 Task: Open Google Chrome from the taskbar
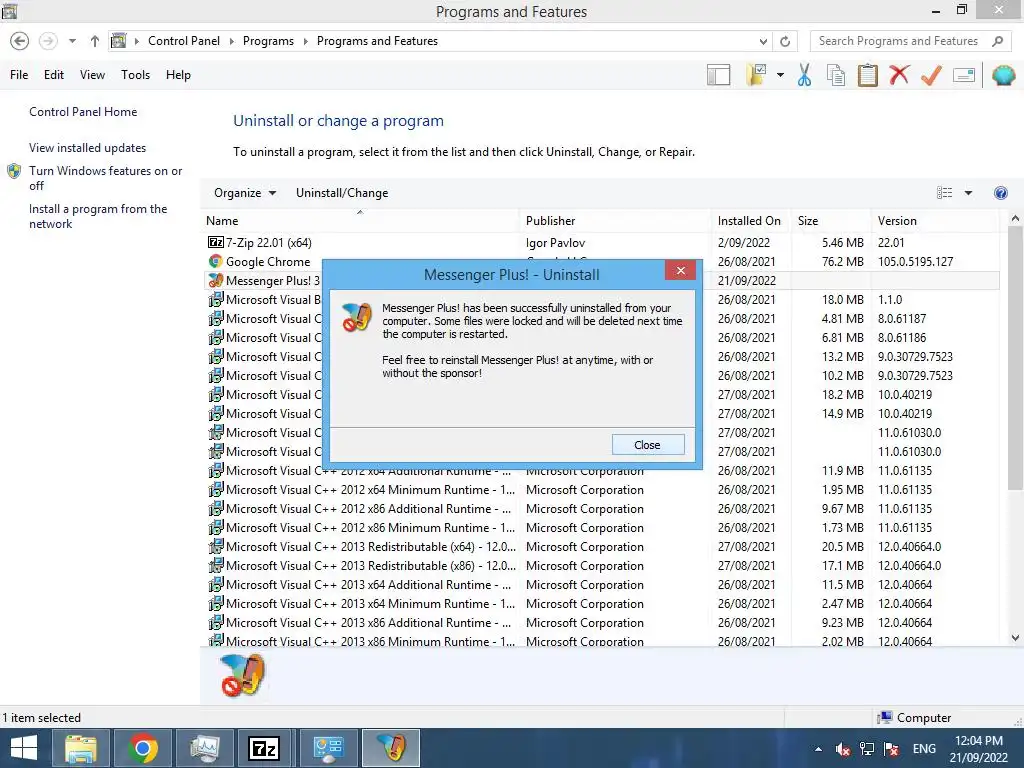coord(142,748)
